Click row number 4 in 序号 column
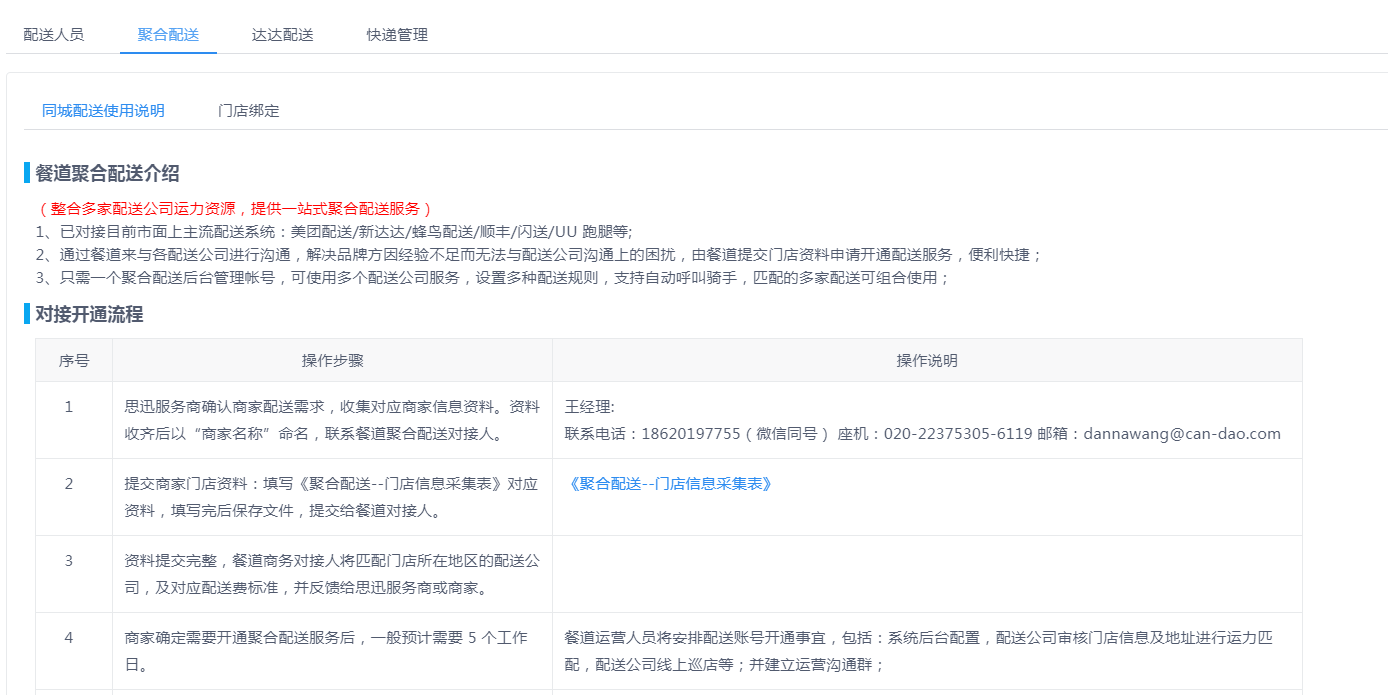This screenshot has height=695, width=1388. tap(69, 638)
